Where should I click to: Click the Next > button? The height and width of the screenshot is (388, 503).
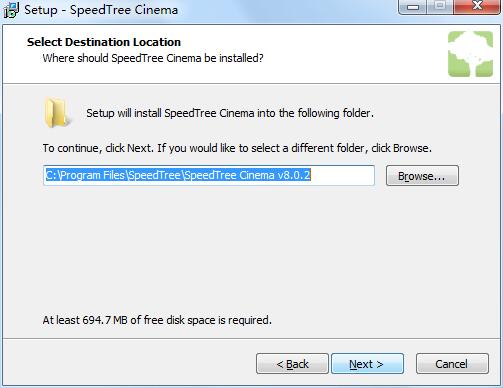pos(367,364)
